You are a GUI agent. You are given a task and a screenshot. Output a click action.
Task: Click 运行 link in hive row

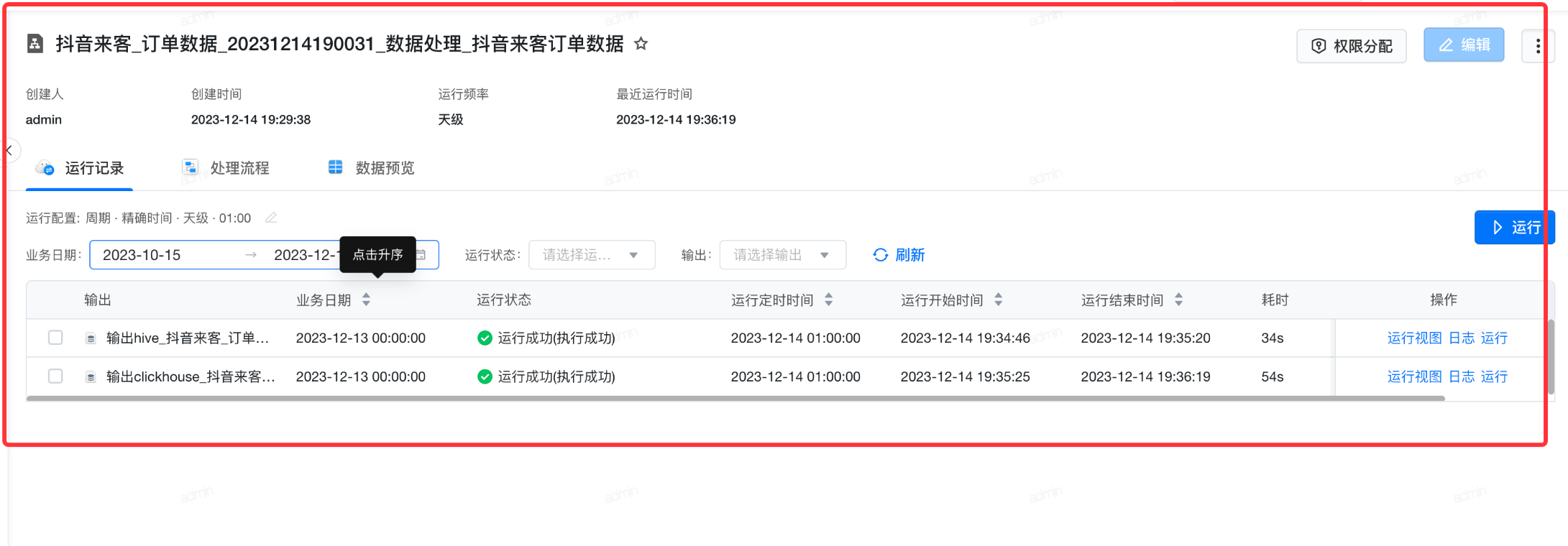1494,338
